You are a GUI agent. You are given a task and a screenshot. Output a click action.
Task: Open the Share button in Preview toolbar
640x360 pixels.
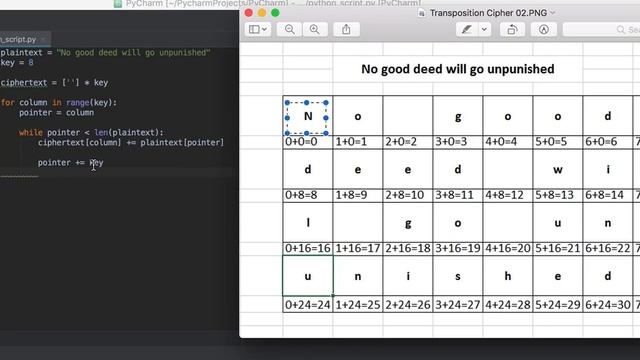click(346, 29)
